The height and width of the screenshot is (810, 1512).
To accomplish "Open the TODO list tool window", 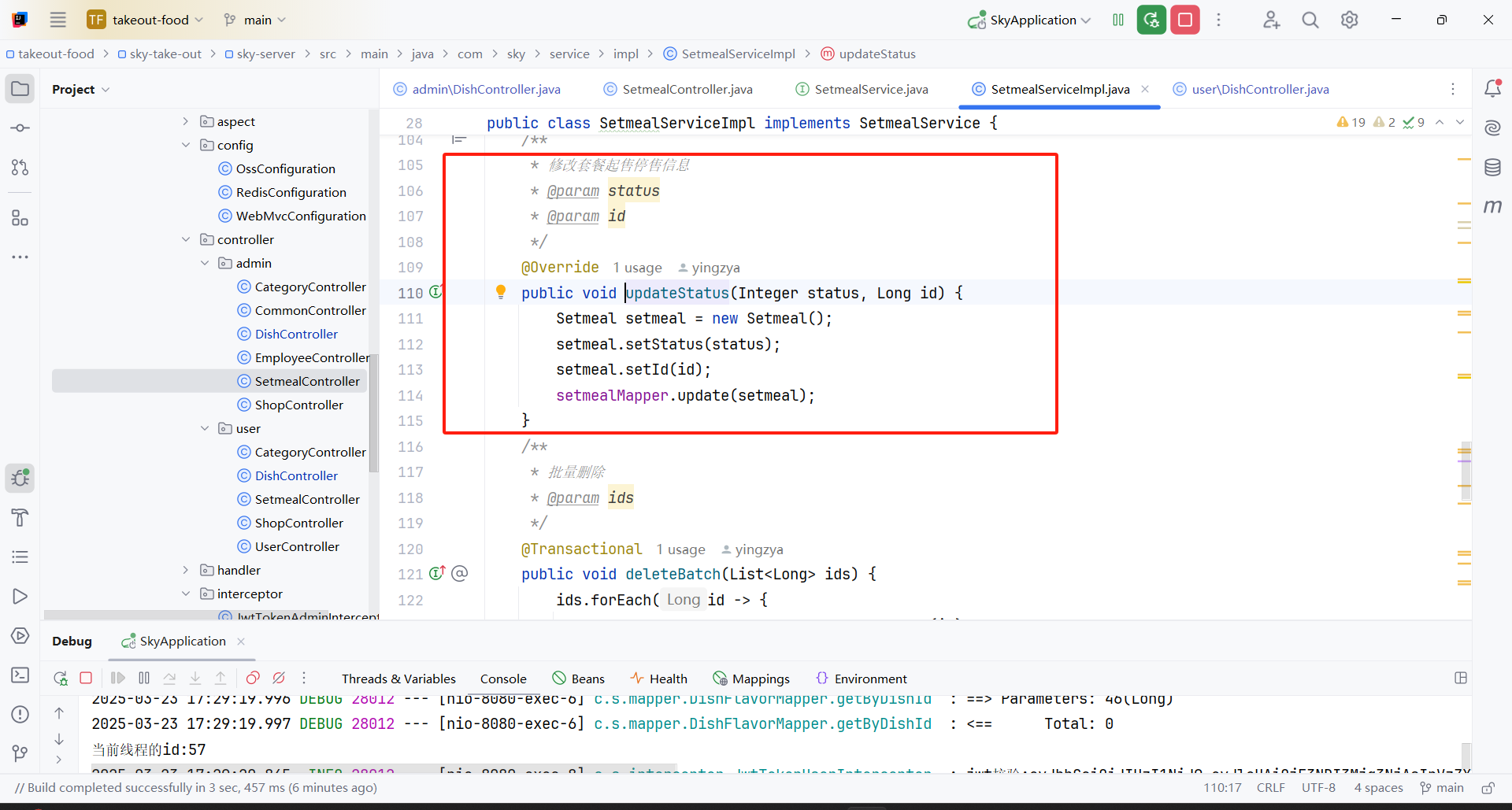I will (20, 557).
